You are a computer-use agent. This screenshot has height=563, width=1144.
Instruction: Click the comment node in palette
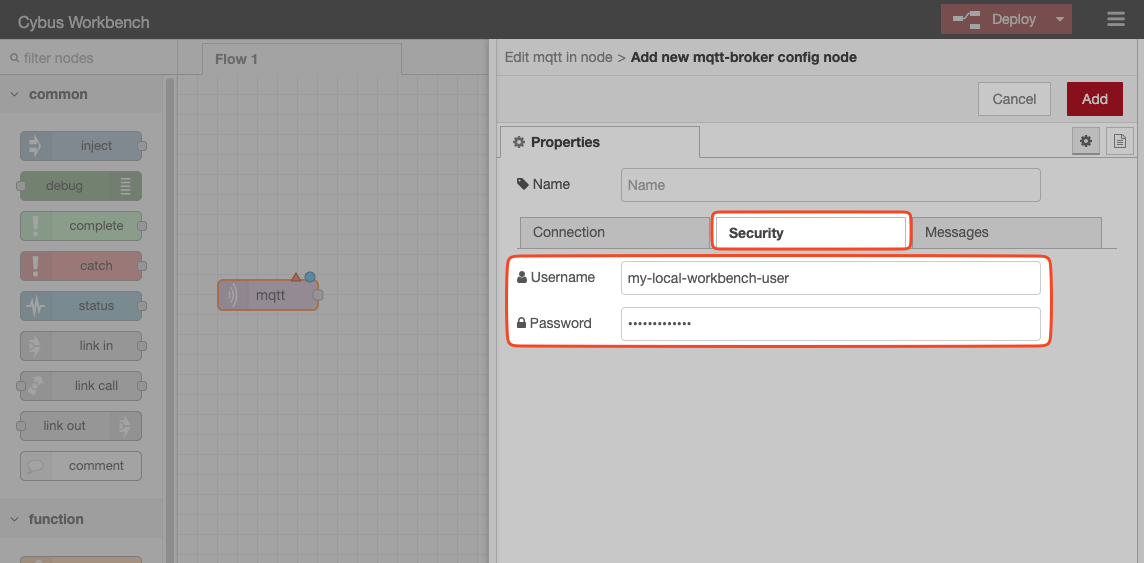pos(82,466)
